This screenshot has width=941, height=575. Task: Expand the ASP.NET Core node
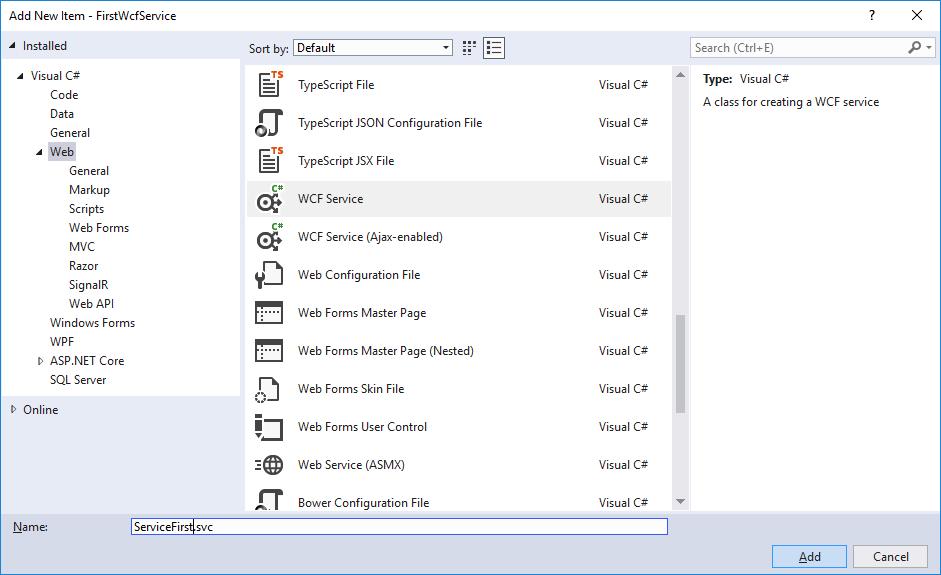40,361
